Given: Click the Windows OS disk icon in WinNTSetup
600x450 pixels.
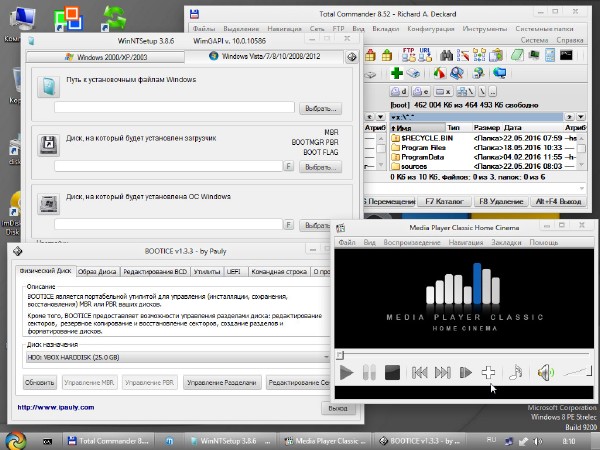Looking at the screenshot, I should tap(49, 203).
